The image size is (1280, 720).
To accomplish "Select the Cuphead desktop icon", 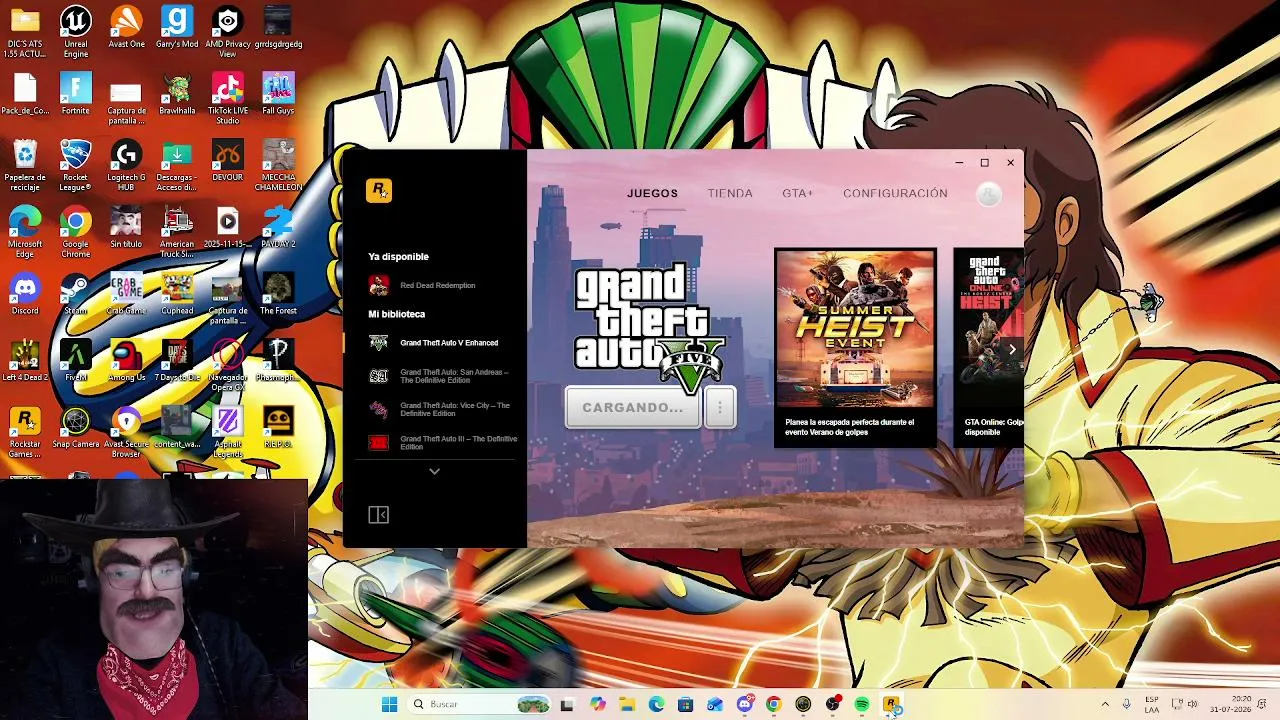I will (177, 294).
